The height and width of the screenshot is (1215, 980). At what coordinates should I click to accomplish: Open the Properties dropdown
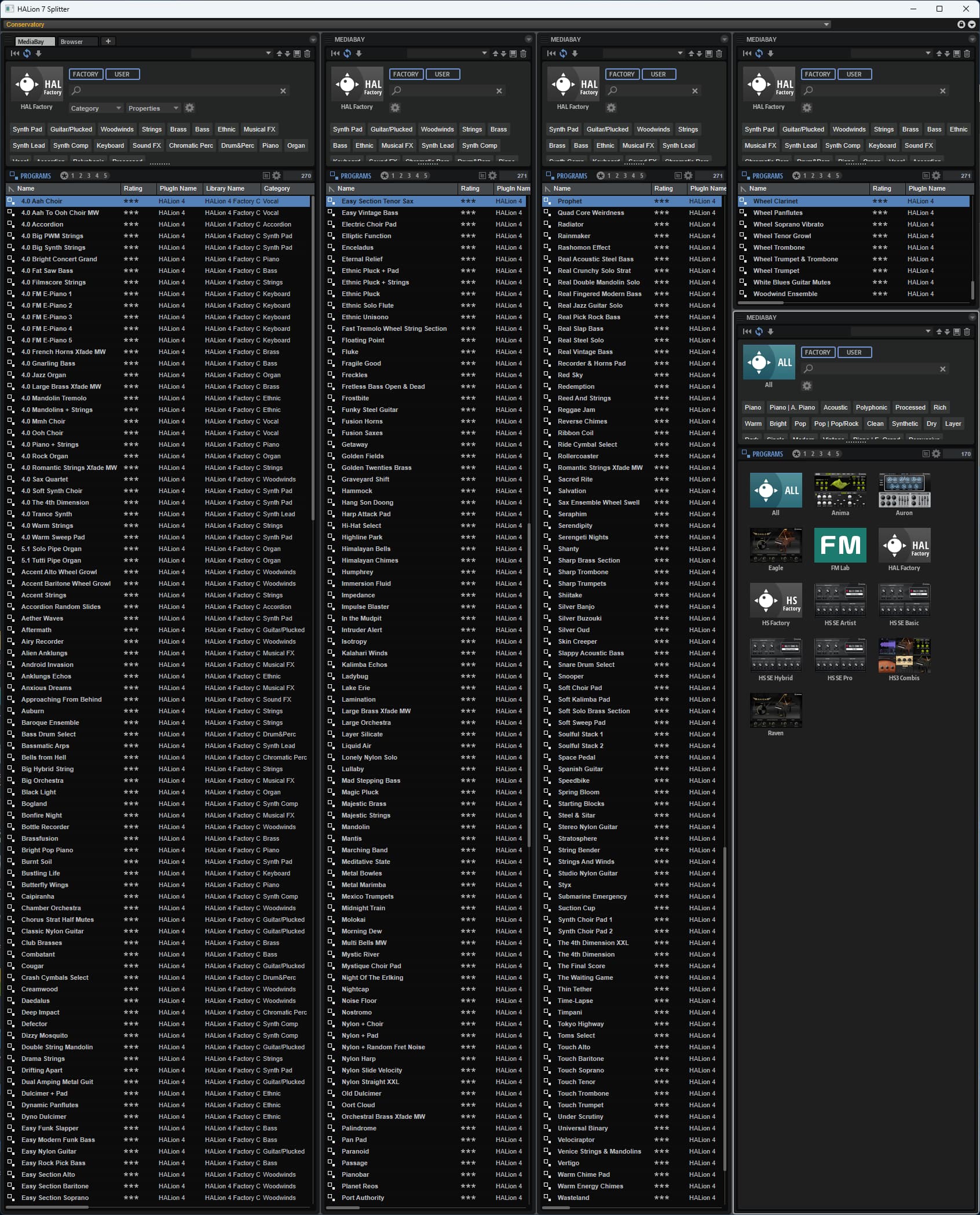click(153, 108)
